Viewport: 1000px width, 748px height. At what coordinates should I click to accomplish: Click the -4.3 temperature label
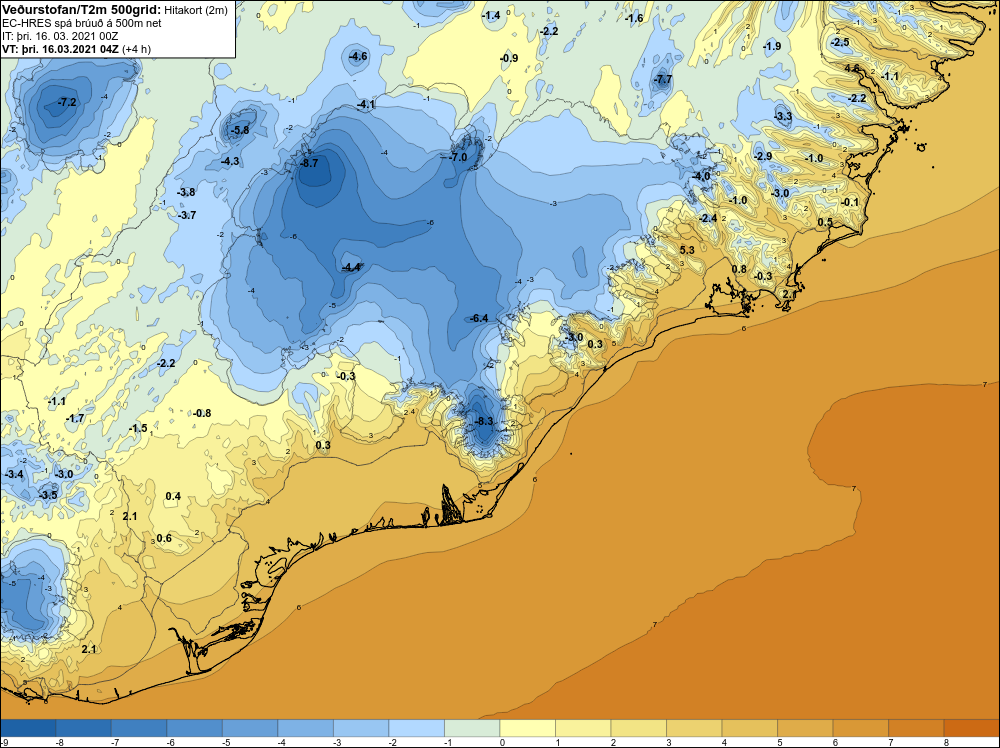230,161
